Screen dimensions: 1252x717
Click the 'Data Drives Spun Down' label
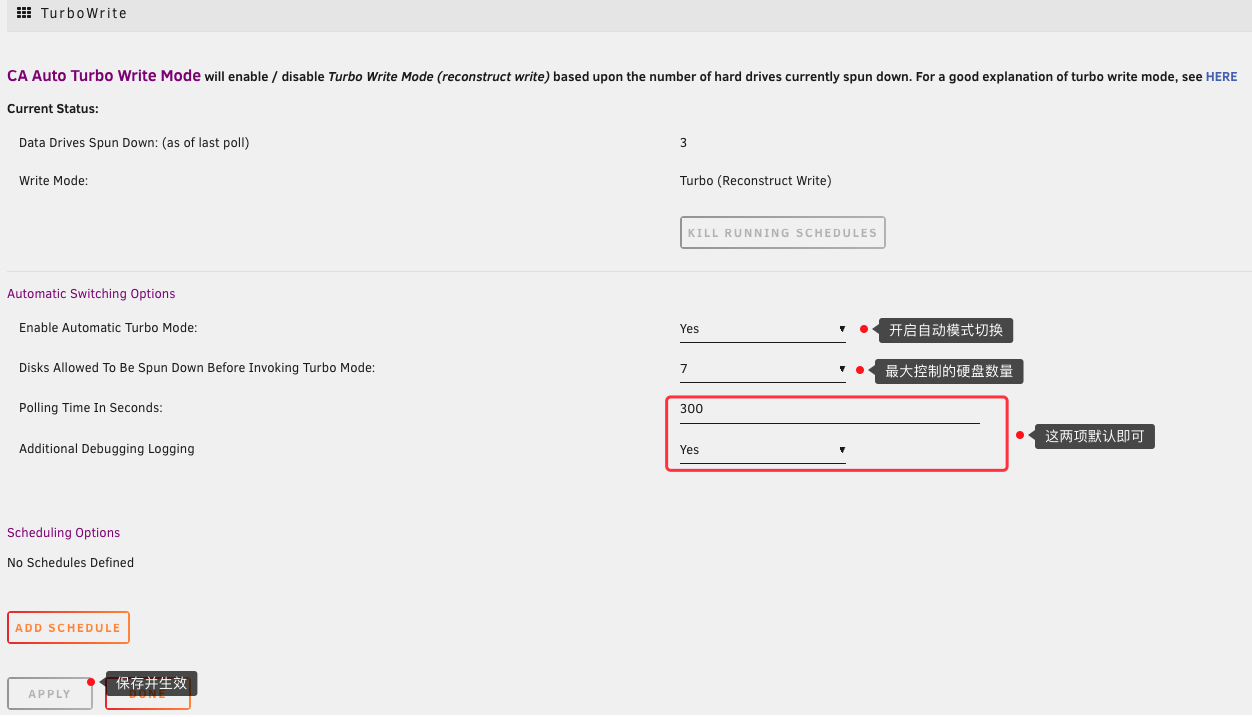click(134, 143)
